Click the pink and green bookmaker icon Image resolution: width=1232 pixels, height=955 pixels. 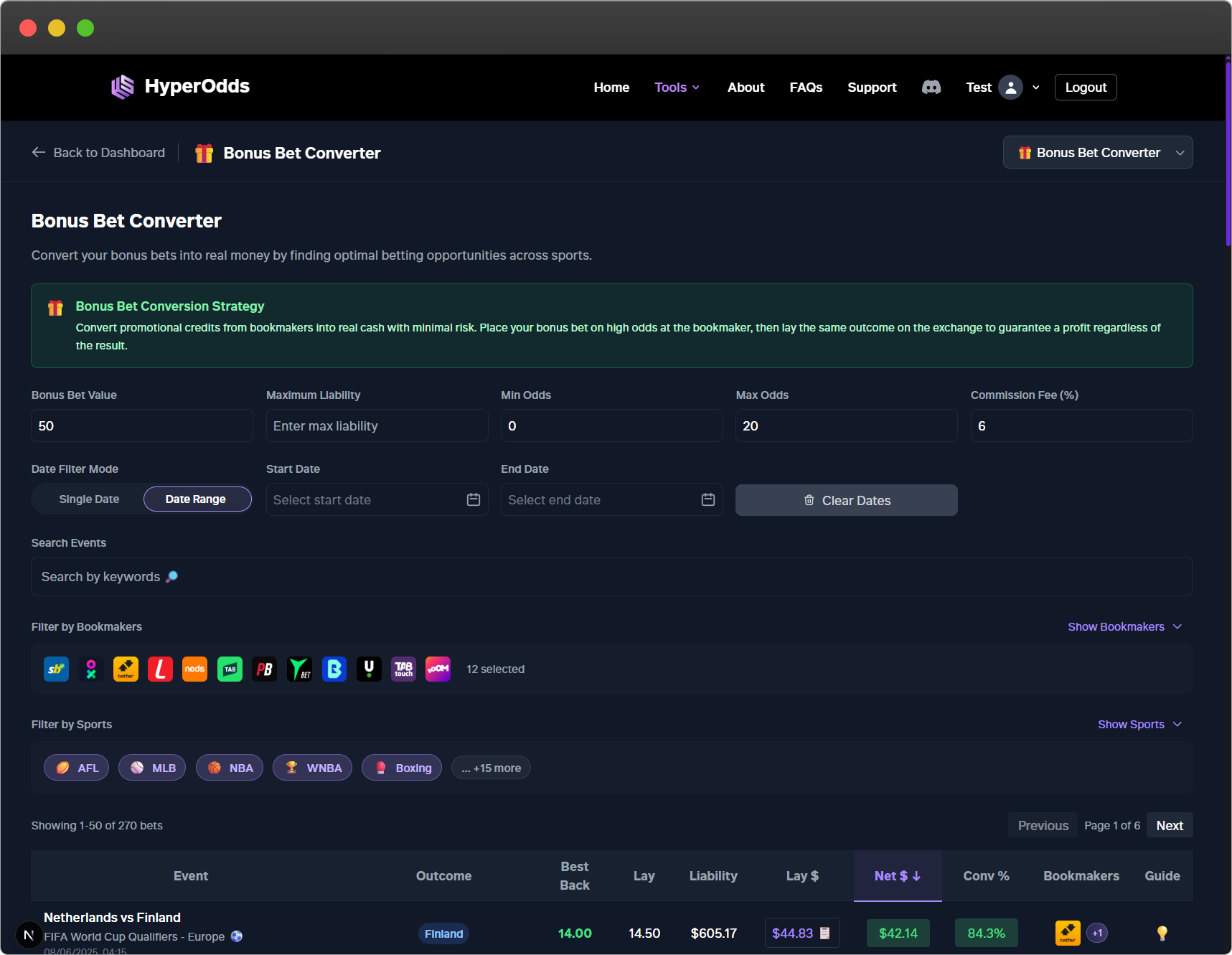[91, 669]
